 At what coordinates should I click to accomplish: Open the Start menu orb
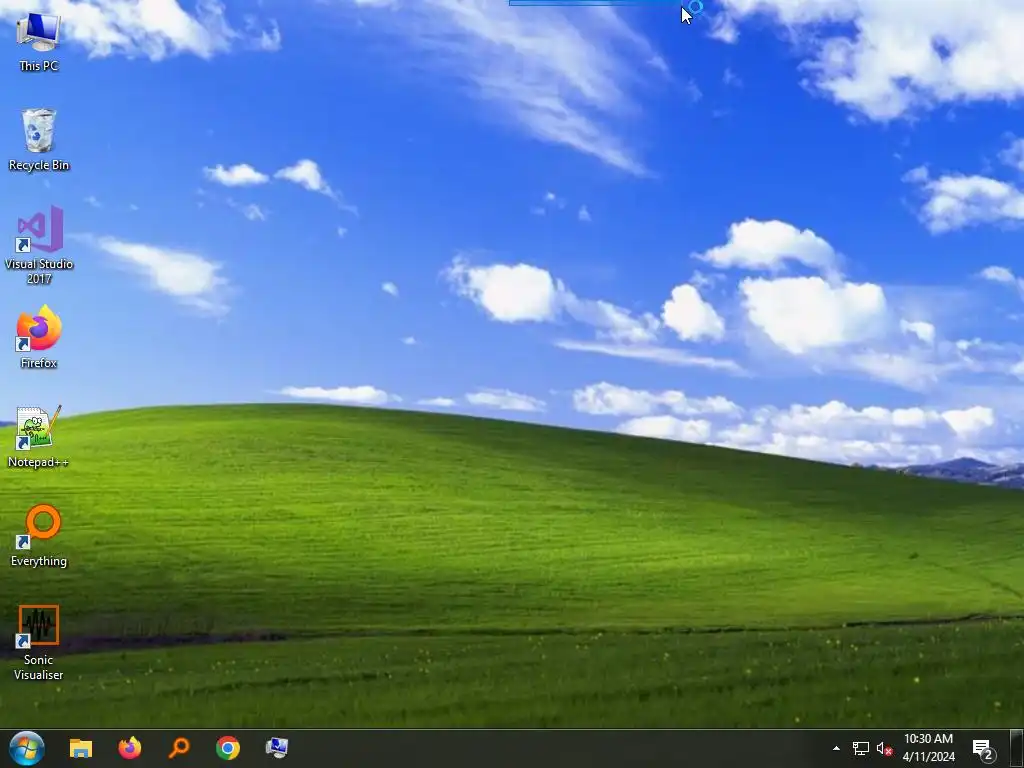[27, 748]
